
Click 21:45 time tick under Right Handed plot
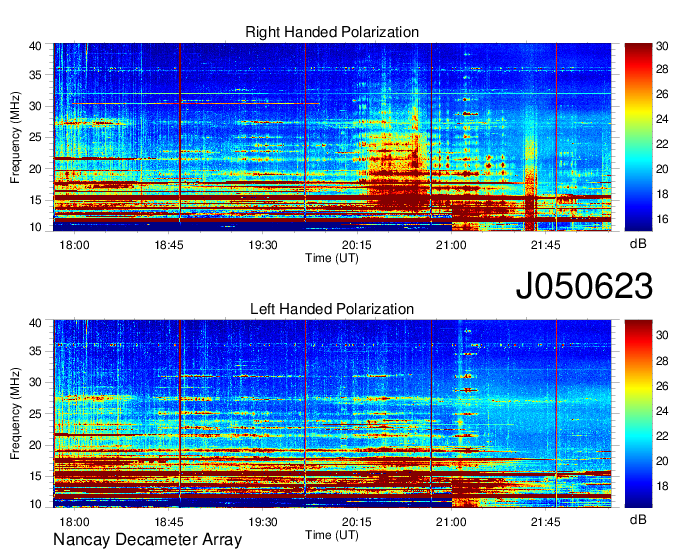tap(546, 245)
